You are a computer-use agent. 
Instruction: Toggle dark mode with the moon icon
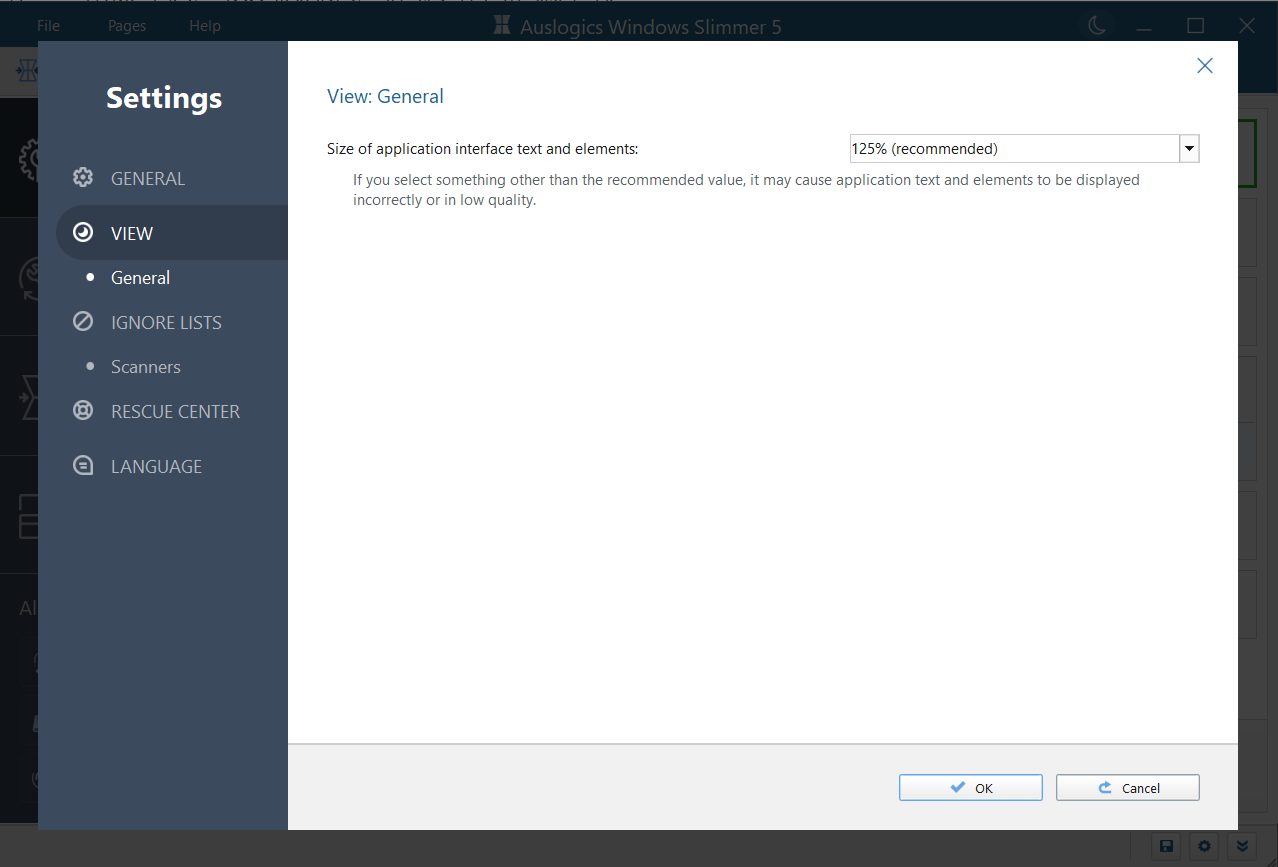1097,26
